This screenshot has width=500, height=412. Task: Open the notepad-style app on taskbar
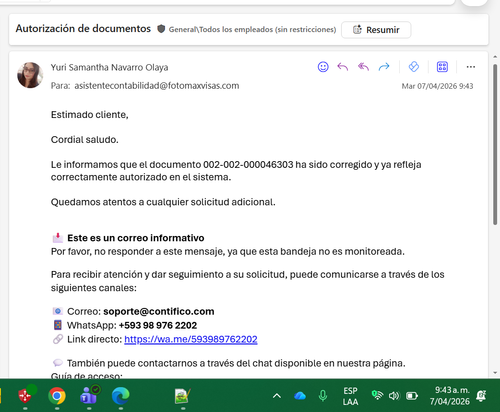[x=183, y=396]
